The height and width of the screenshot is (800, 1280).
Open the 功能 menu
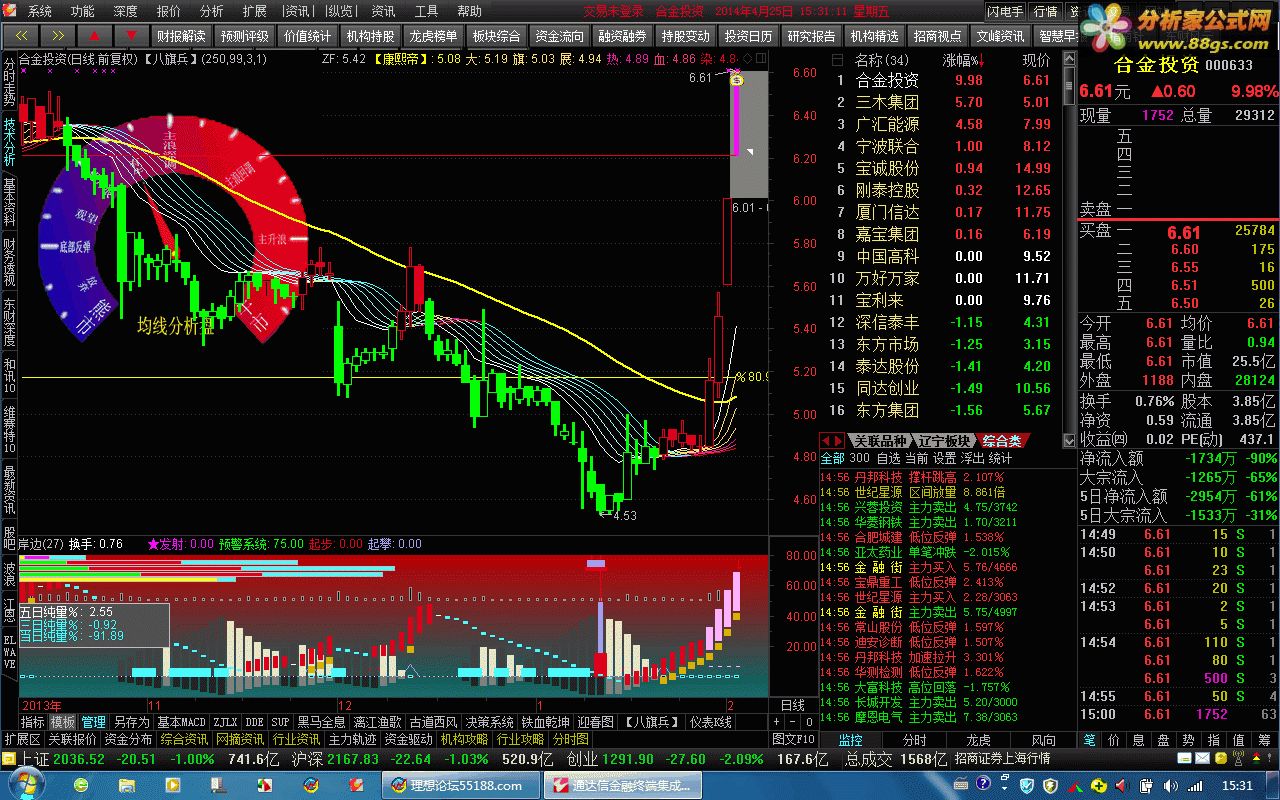pyautogui.click(x=83, y=11)
